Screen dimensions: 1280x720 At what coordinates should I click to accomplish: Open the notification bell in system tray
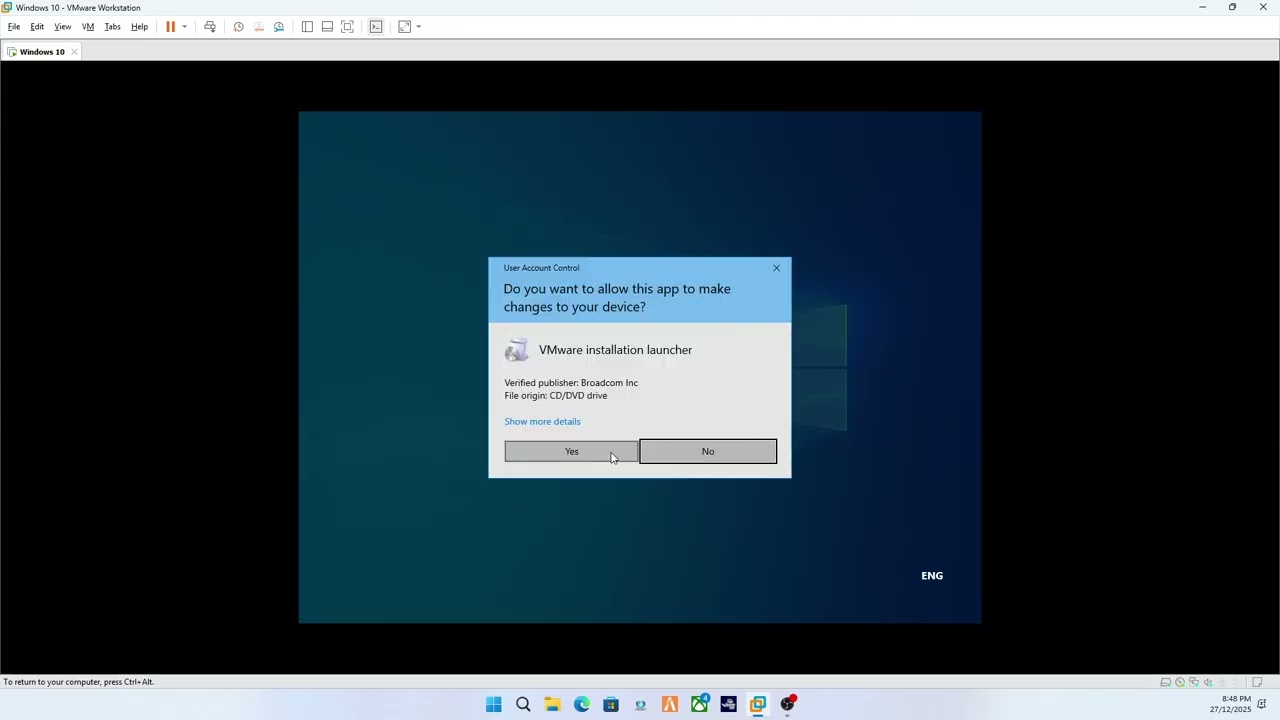coord(1263,704)
